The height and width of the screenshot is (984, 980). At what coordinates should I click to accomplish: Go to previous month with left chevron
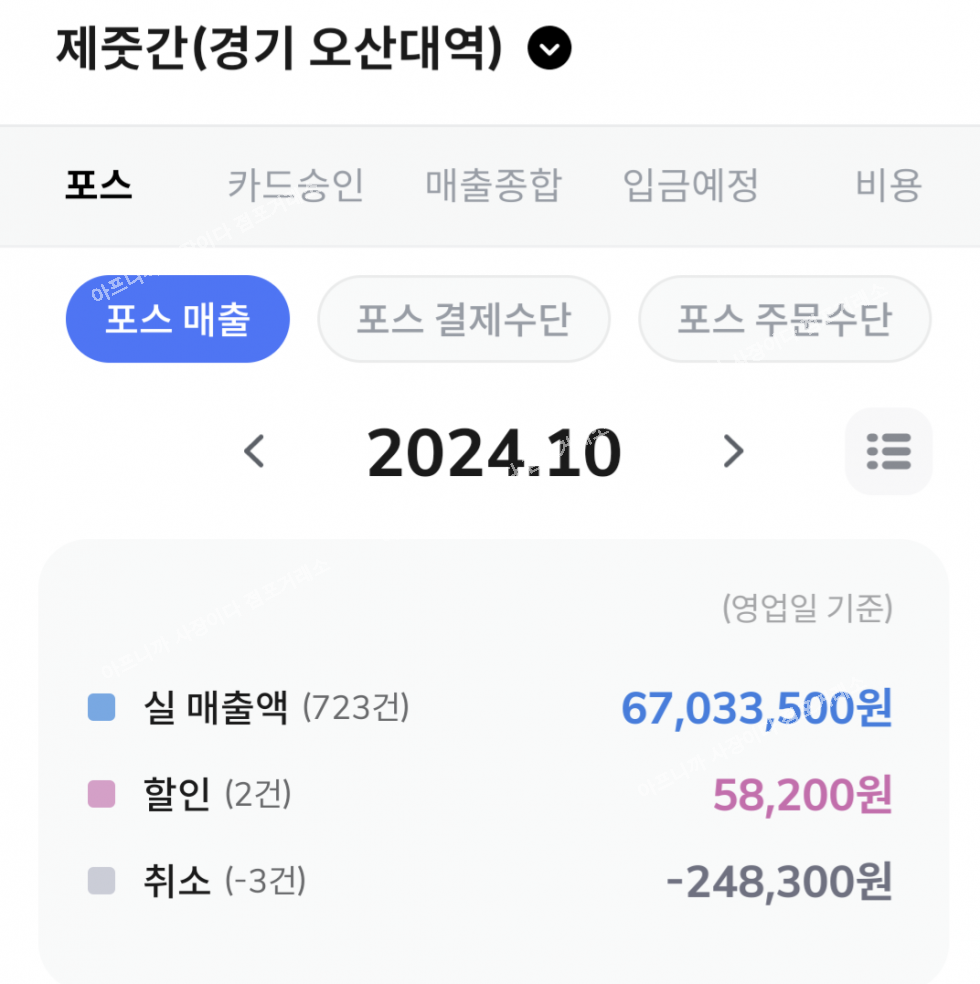255,452
